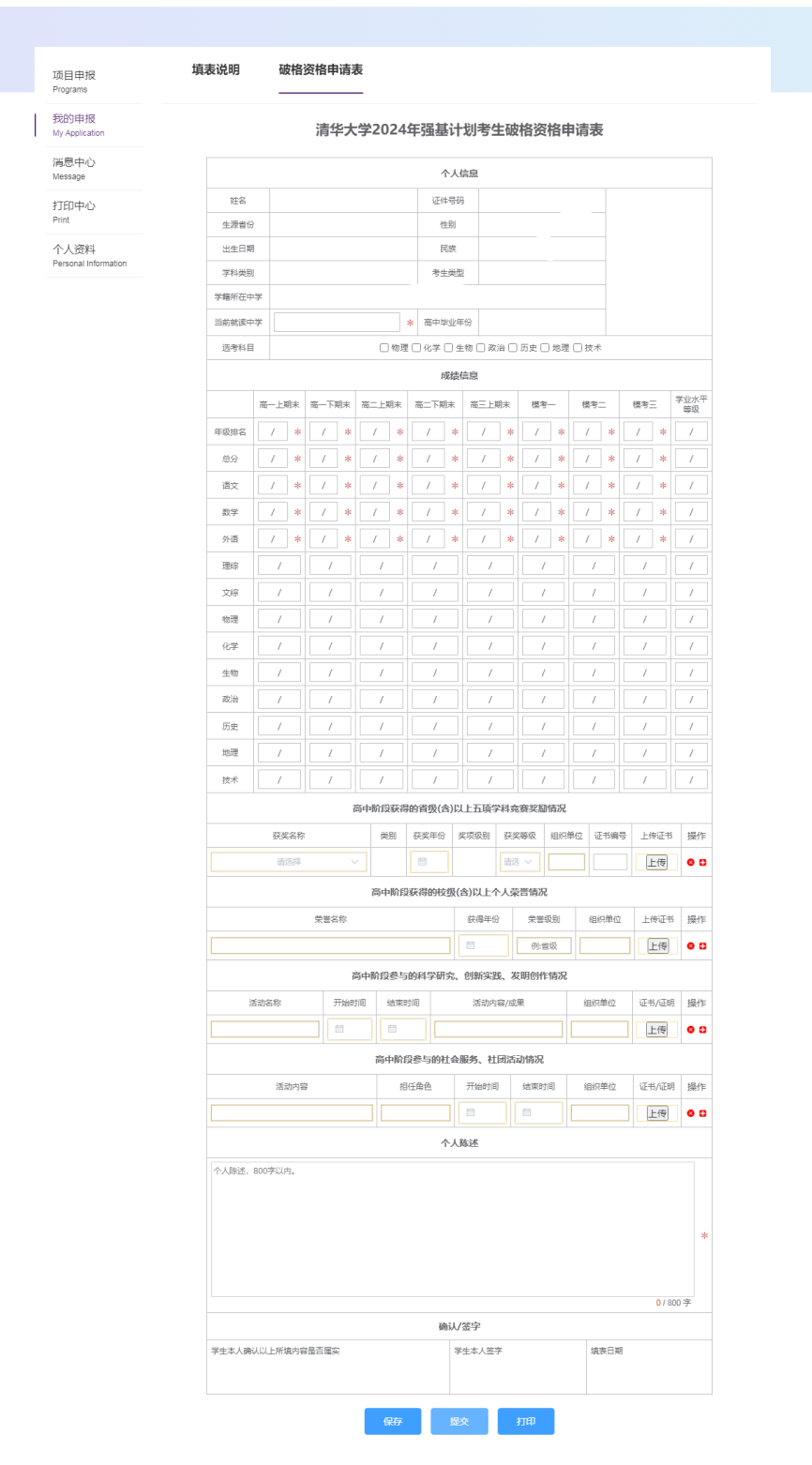Click 总分 field under 高一下期末
Image resolution: width=812 pixels, height=1465 pixels.
click(x=323, y=459)
